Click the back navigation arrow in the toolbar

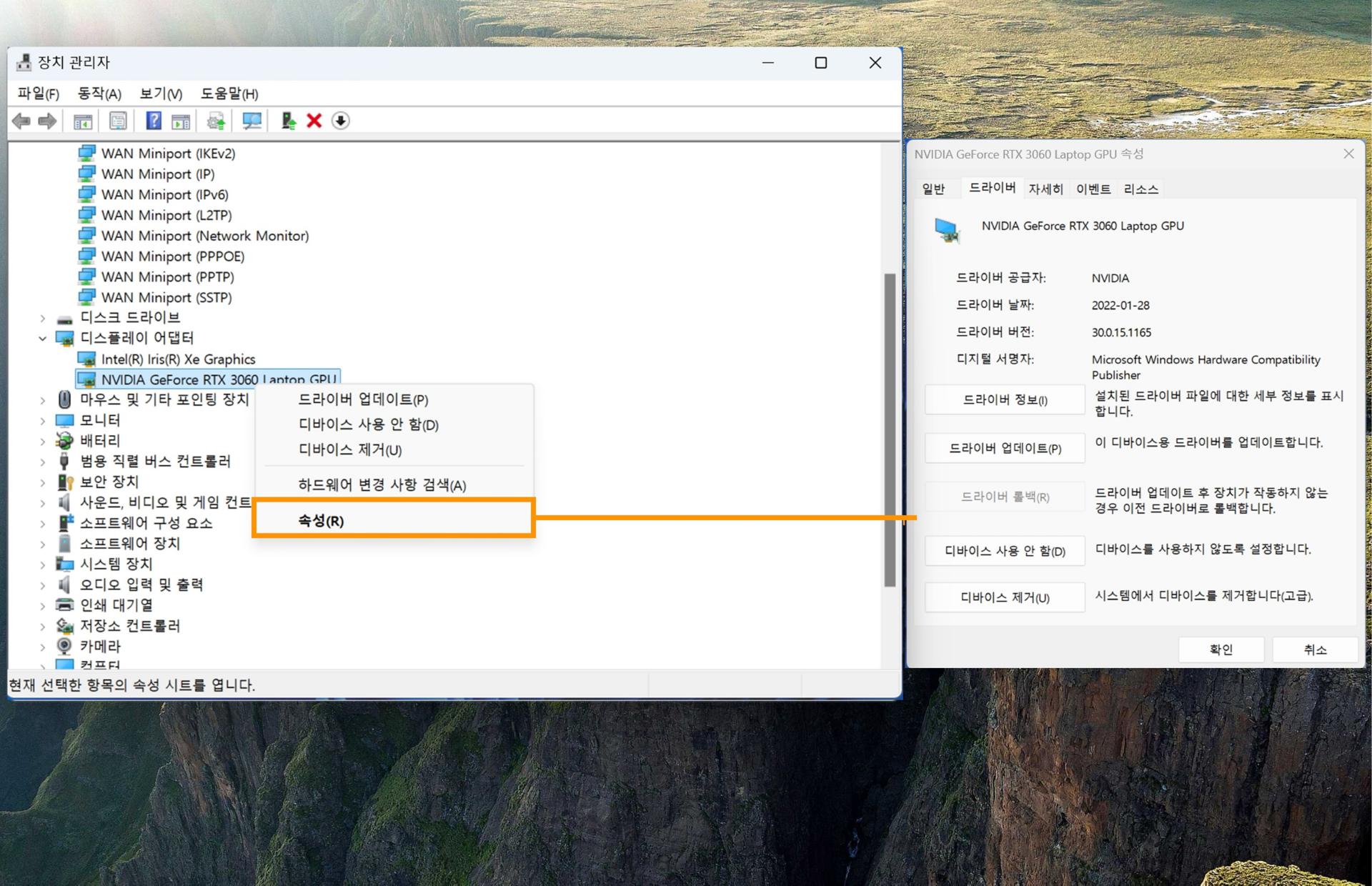21,121
